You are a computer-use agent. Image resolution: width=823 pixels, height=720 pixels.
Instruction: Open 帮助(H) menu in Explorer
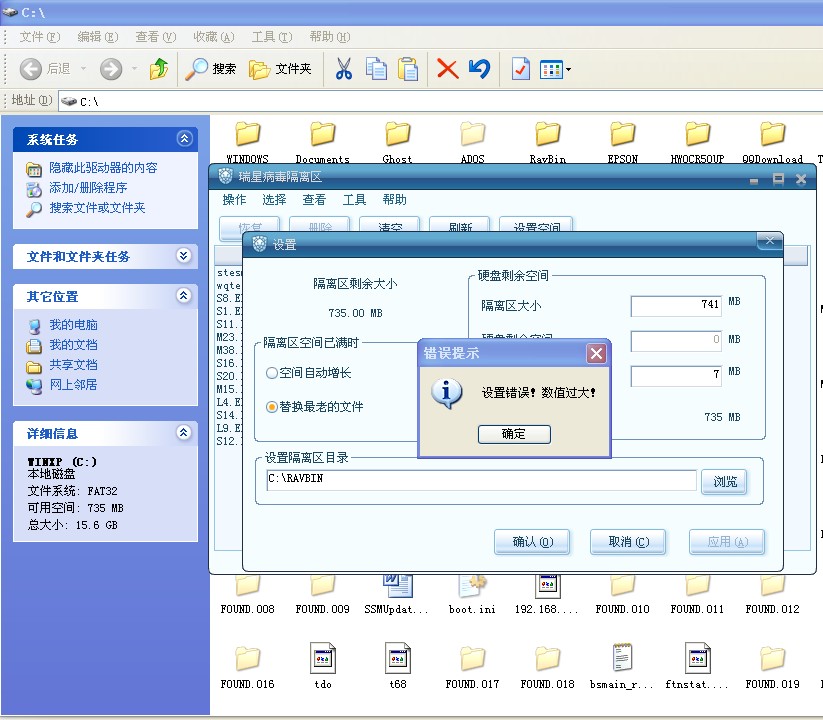click(330, 37)
